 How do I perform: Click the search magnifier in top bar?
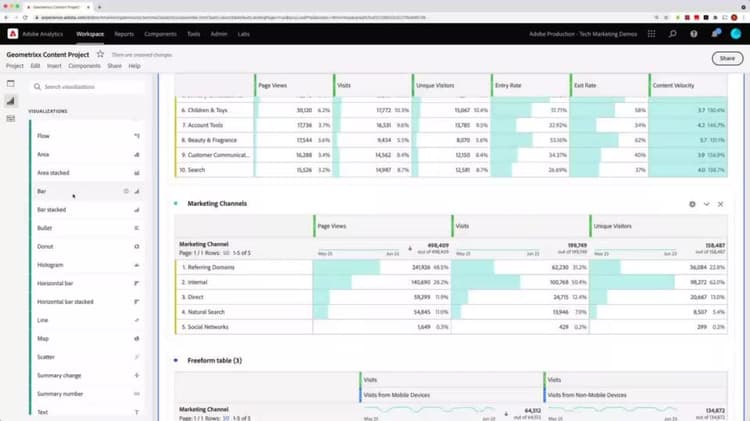click(673, 34)
